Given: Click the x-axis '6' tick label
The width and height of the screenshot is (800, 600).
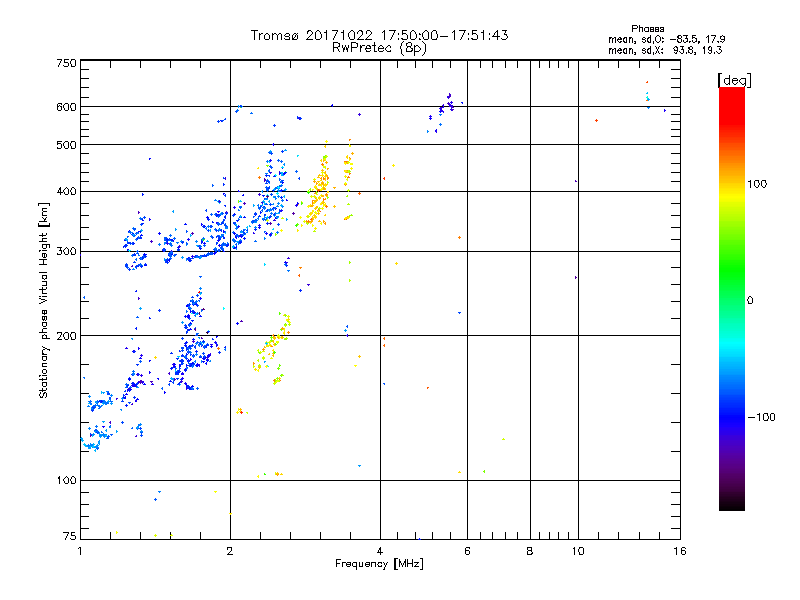Looking at the screenshot, I should [467, 551].
